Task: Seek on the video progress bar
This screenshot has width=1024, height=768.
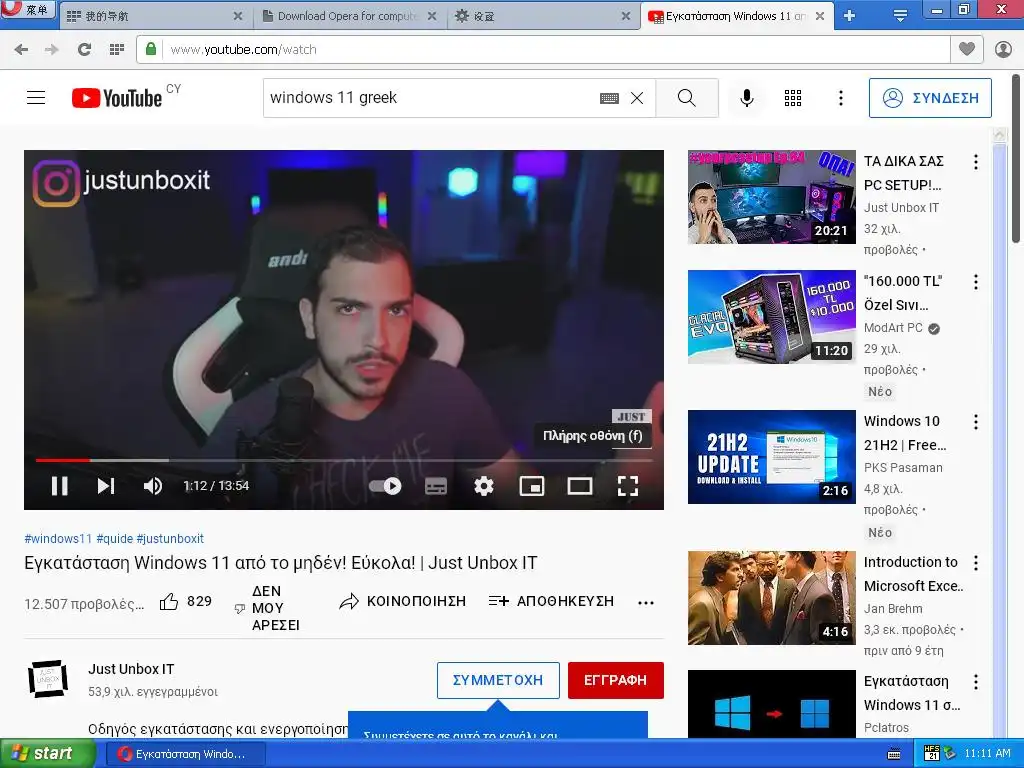Action: point(344,460)
